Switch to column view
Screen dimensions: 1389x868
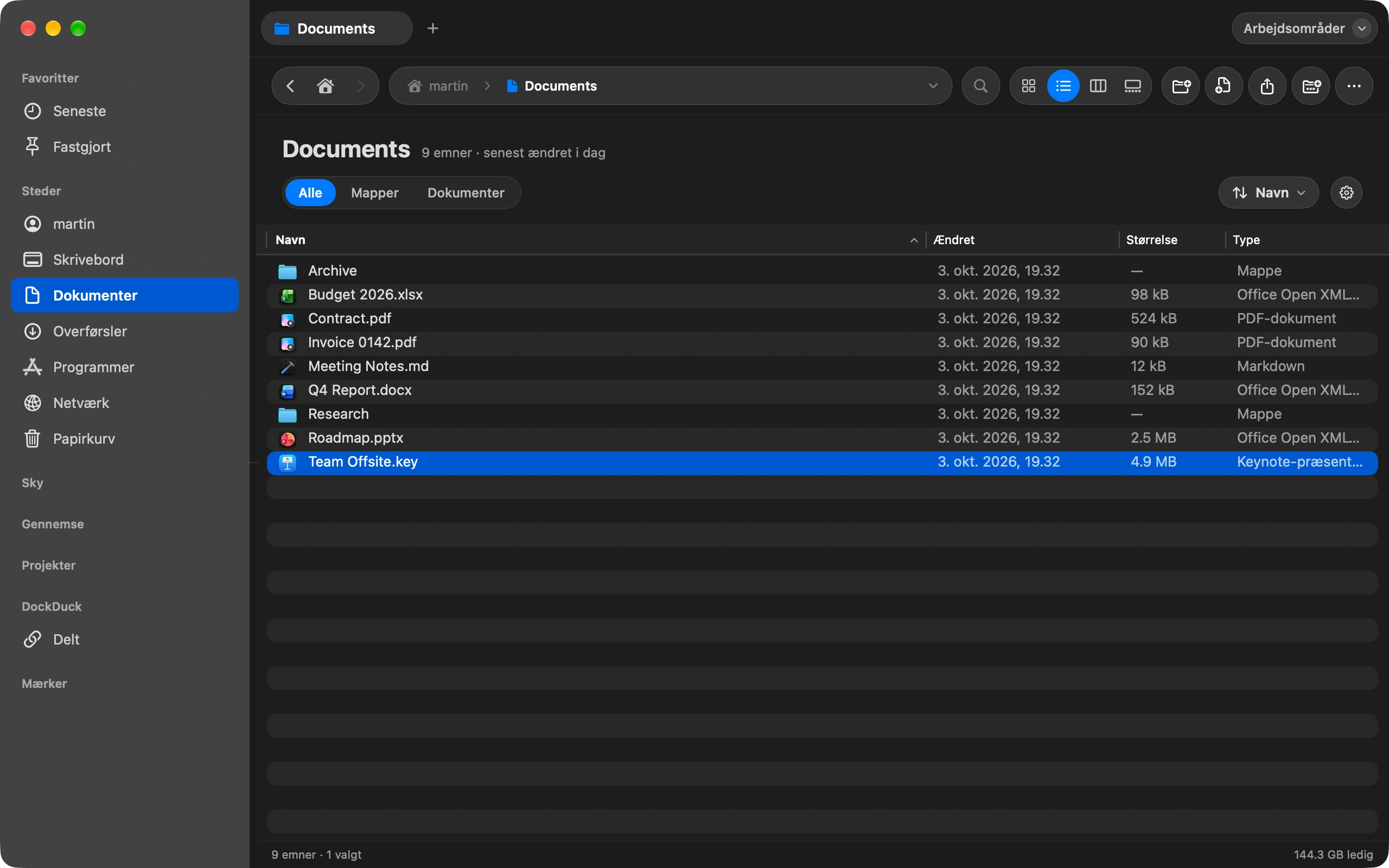coord(1098,86)
